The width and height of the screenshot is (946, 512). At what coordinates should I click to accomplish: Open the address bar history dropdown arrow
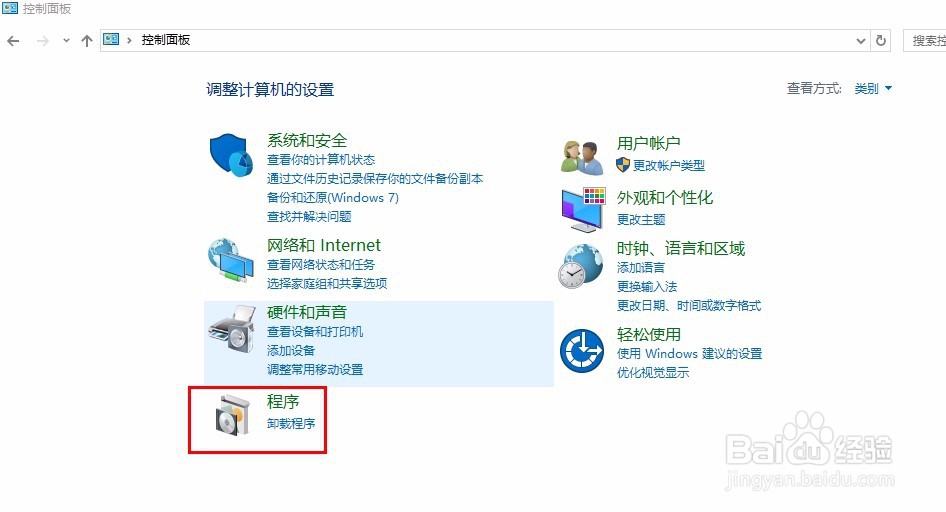click(861, 41)
